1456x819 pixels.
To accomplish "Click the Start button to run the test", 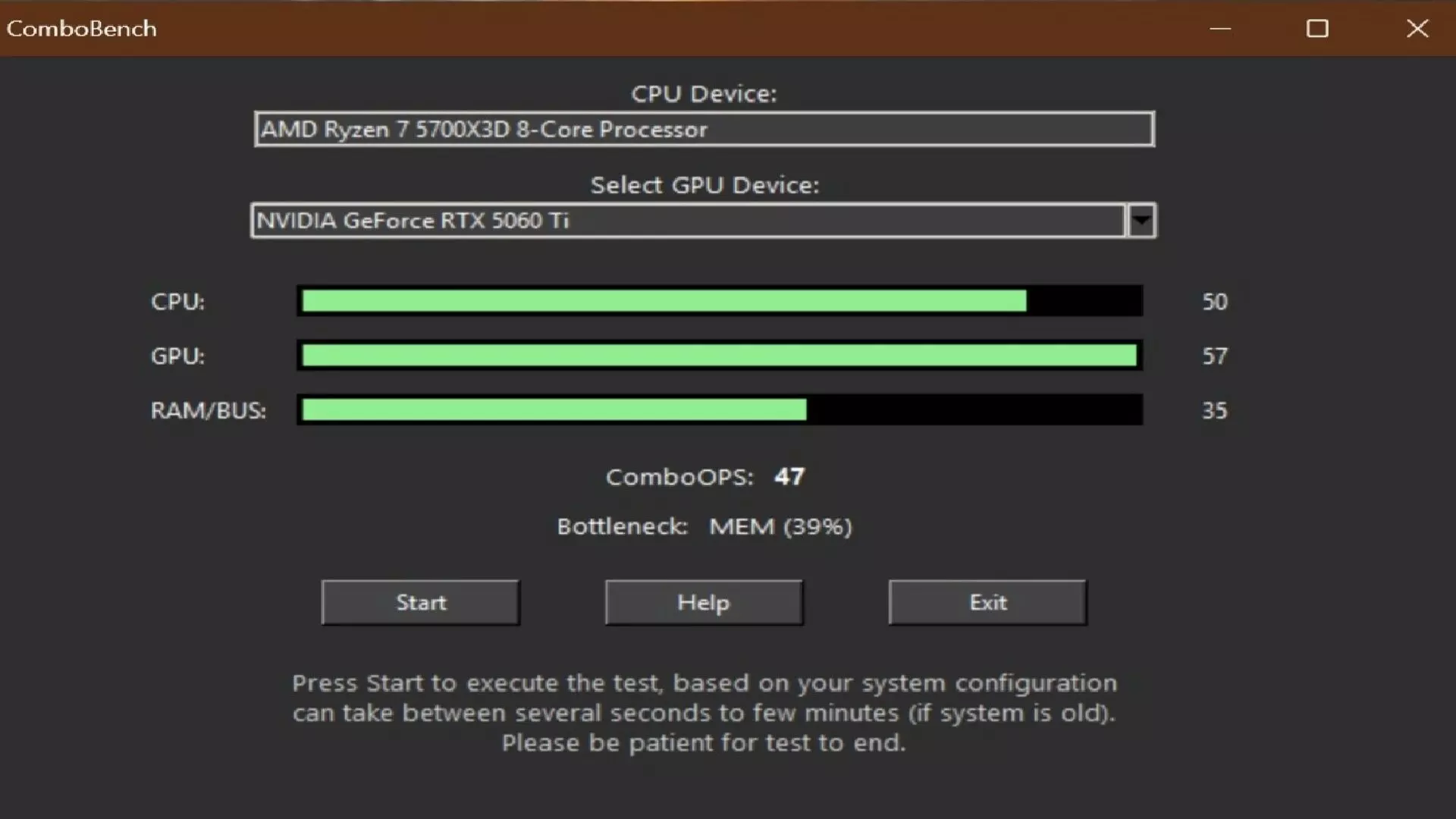I will pos(421,603).
